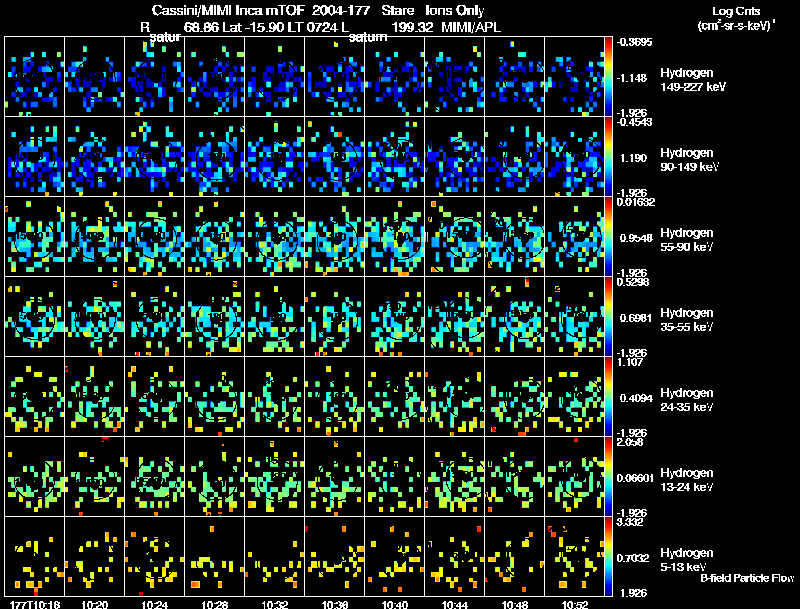
Task: Click the 'Hydrogen 13-24 keV' row label
Action: 687,480
